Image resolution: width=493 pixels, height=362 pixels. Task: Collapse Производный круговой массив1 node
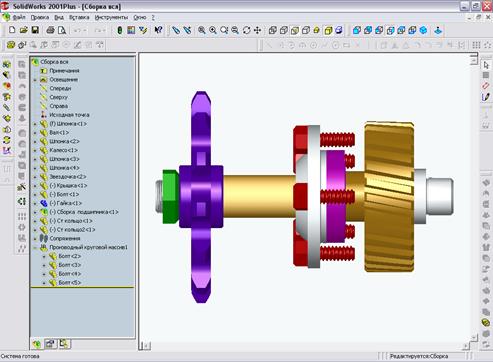point(35,247)
